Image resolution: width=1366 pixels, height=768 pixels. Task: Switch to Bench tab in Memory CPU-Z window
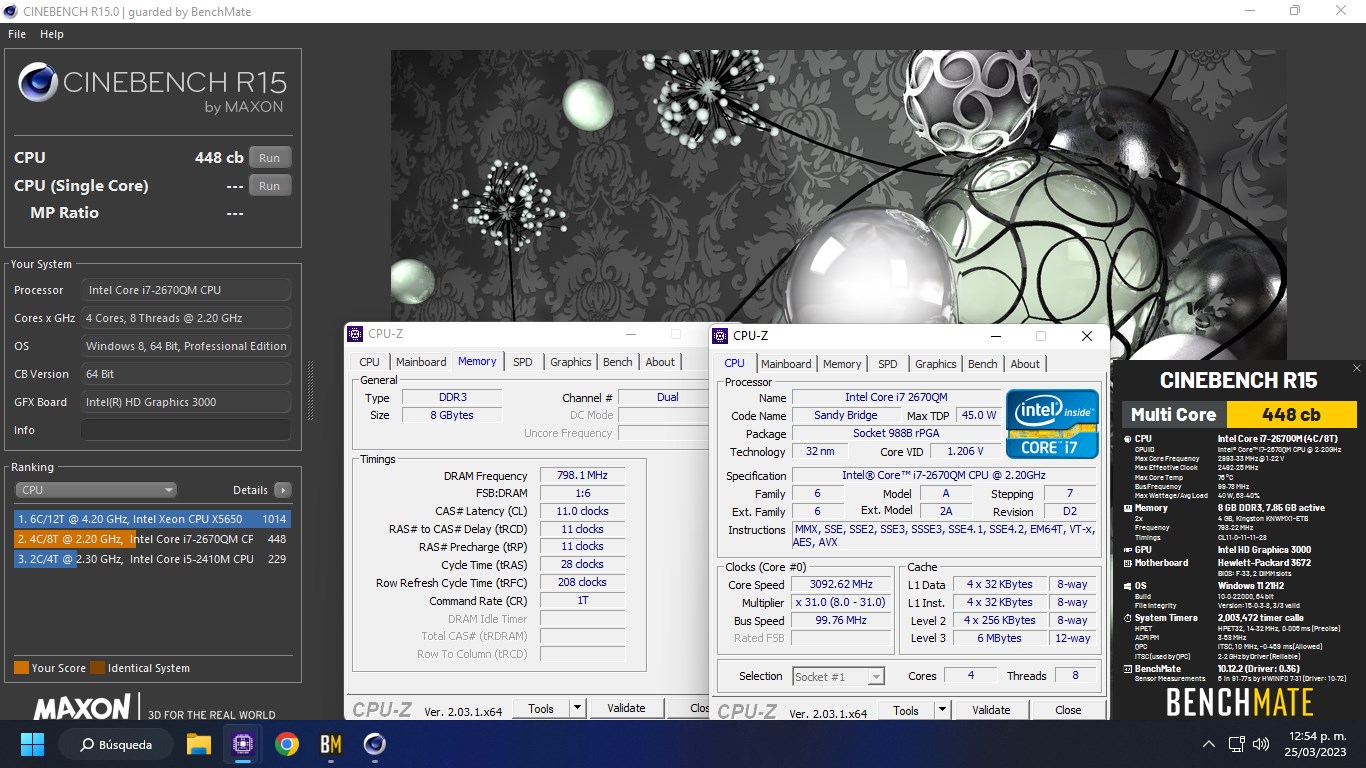[618, 362]
